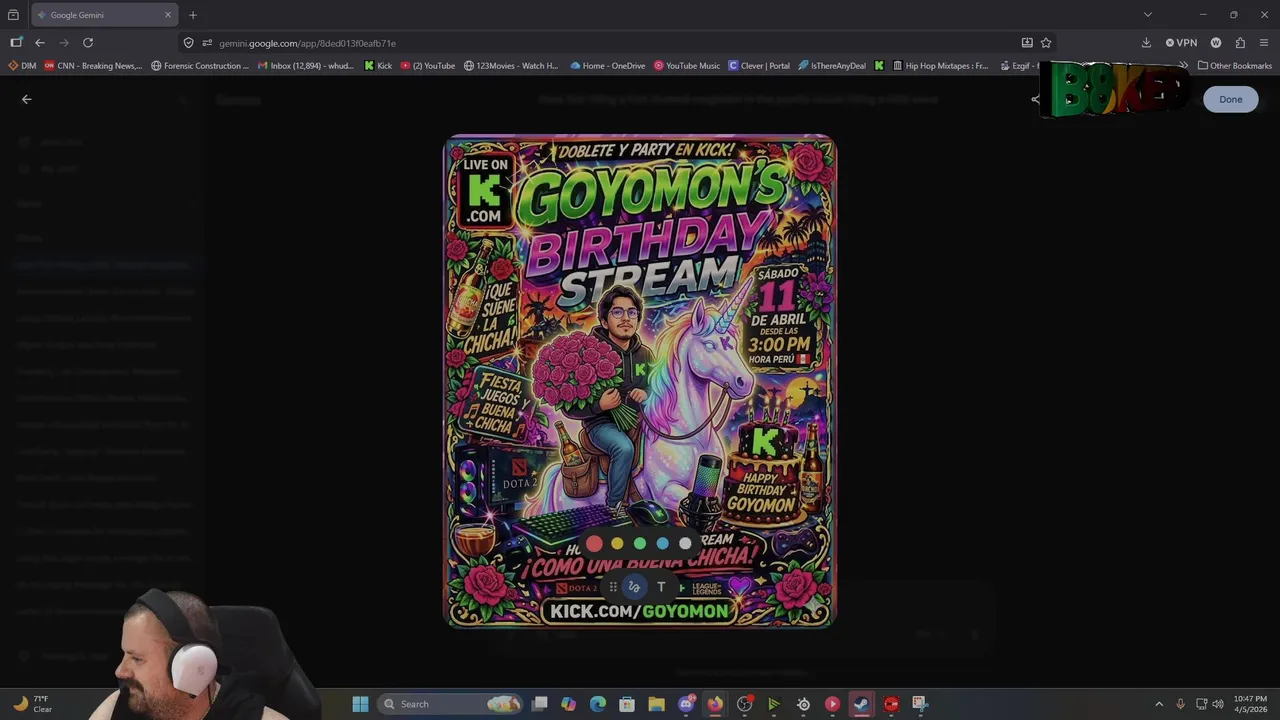
Task: Open the downloads panel
Action: (x=1146, y=43)
